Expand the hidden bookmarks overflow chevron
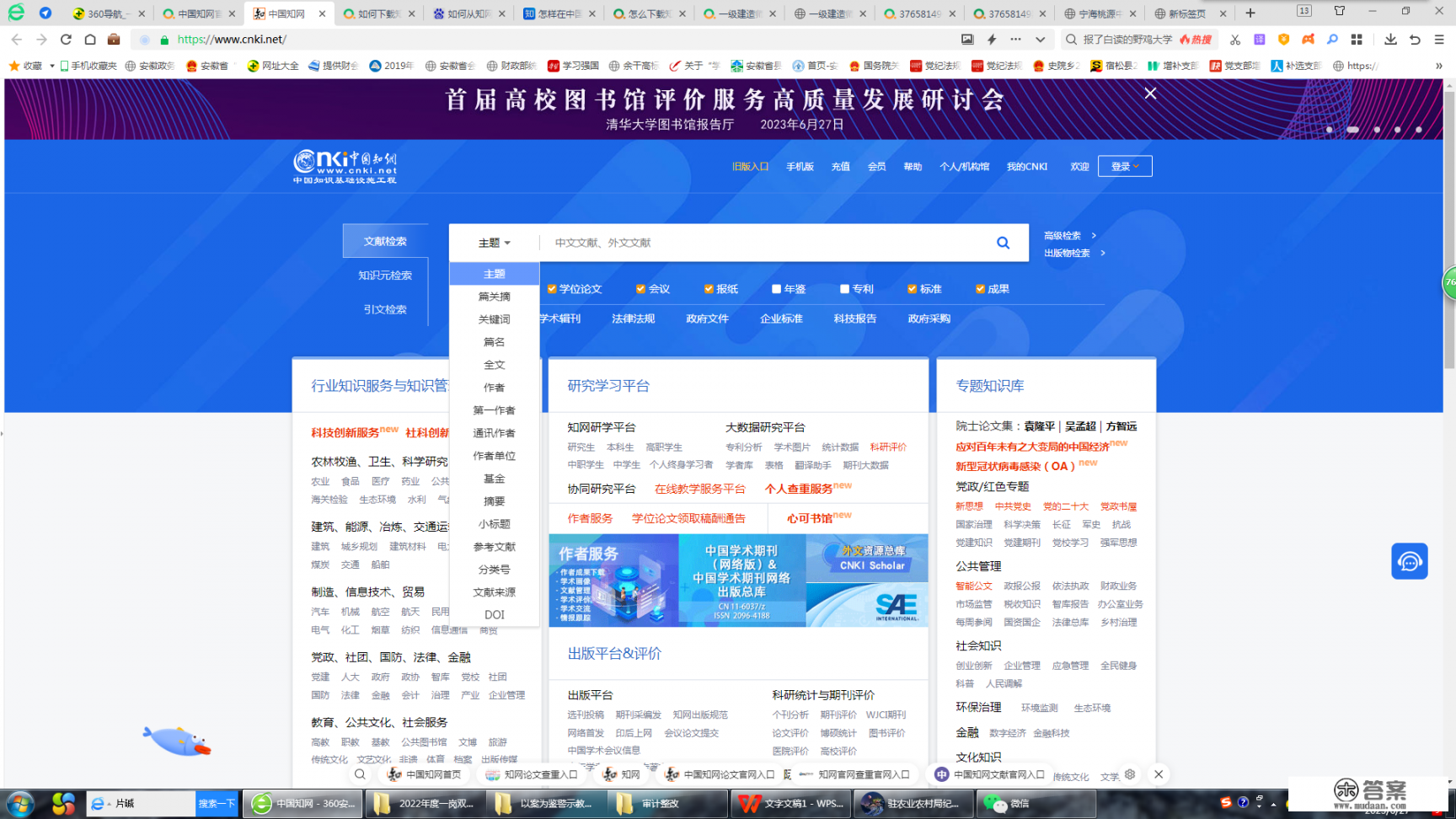Viewport: 1456px width, 819px height. [1438, 66]
